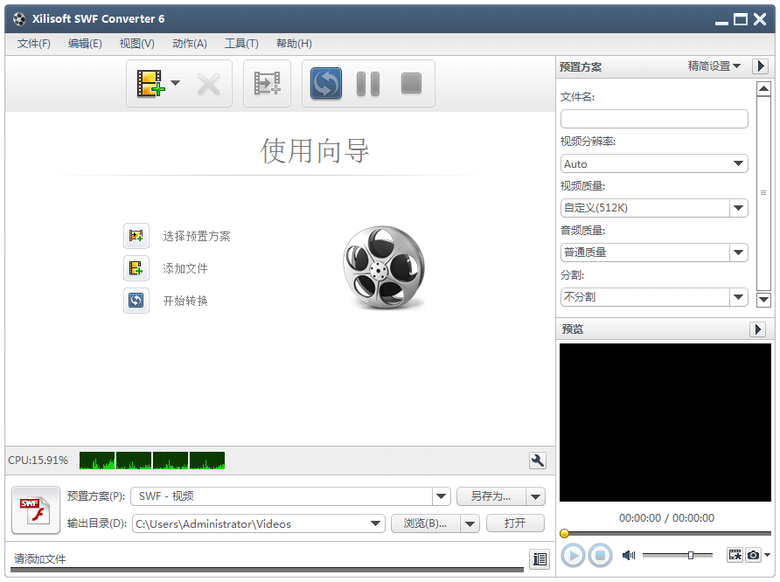Click the Add File filmstrip toolbar icon
Image resolution: width=780 pixels, height=582 pixels.
pyautogui.click(x=150, y=83)
